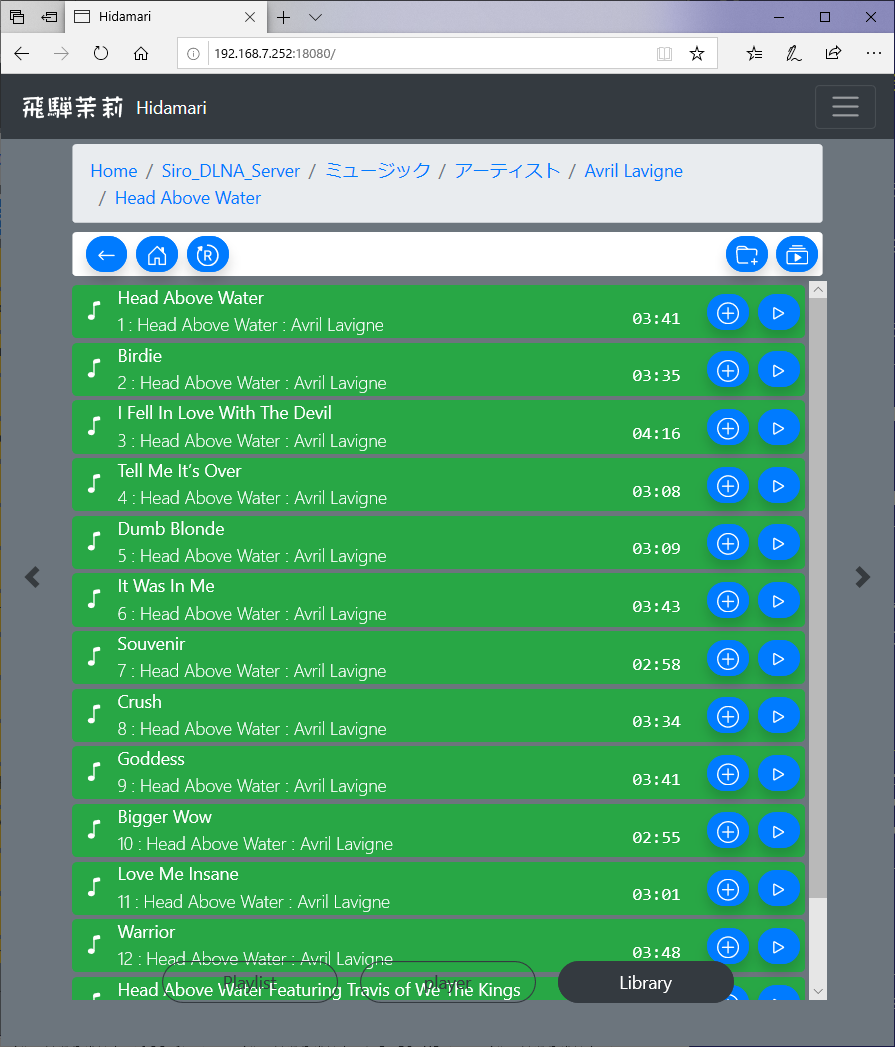Open the アーティスト breadcrumb link

click(508, 171)
